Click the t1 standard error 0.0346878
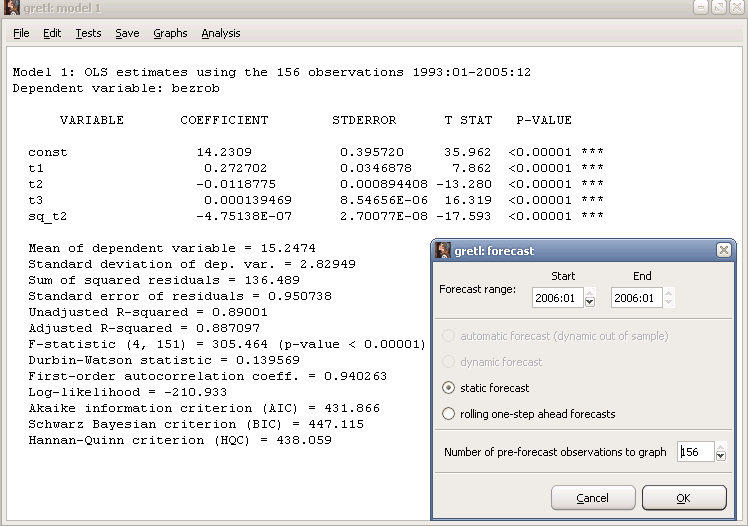 click(x=376, y=168)
